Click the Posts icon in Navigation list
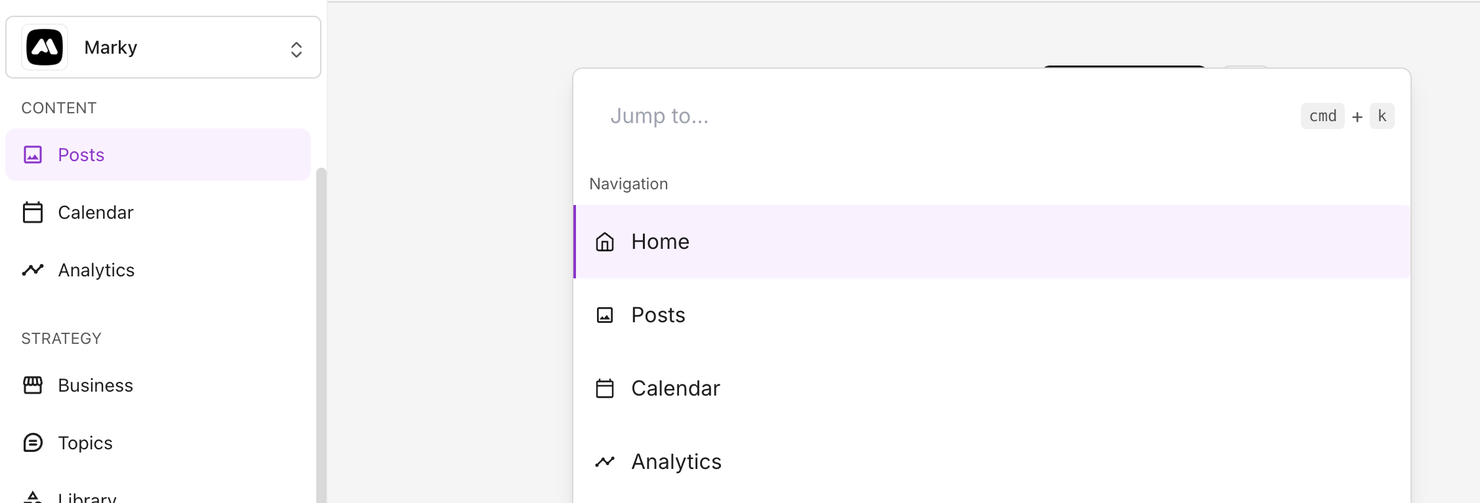This screenshot has height=503, width=1480. 605,315
